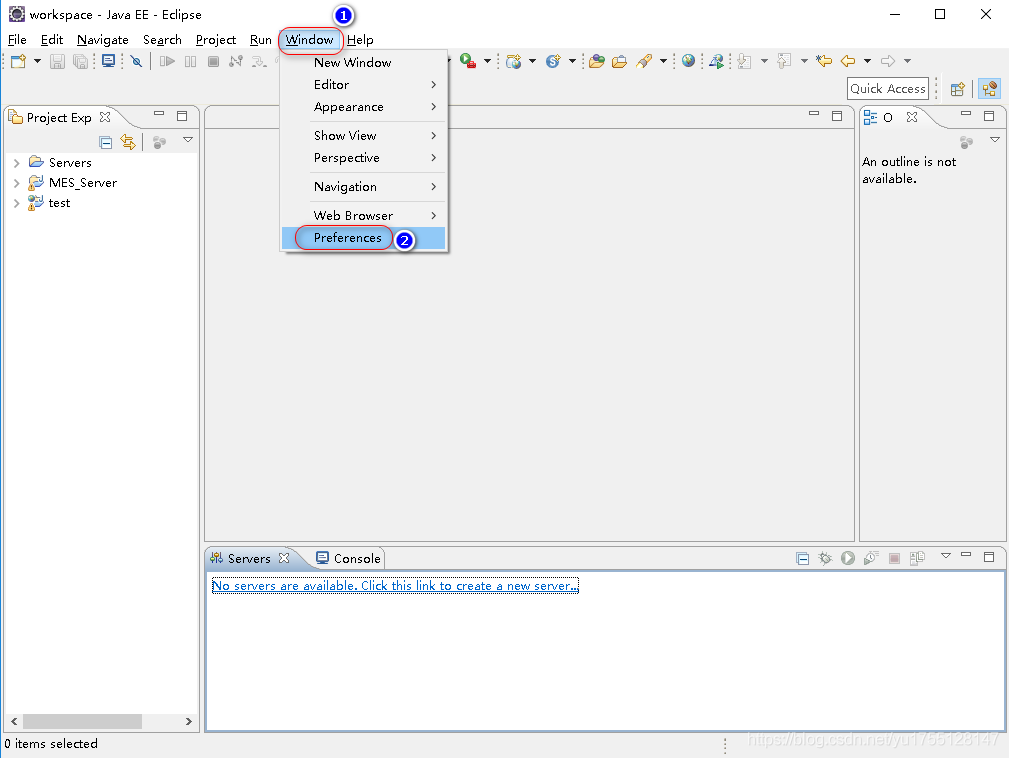The image size is (1009, 758).
Task: Click the Open Web Browser globe icon
Action: tap(688, 61)
